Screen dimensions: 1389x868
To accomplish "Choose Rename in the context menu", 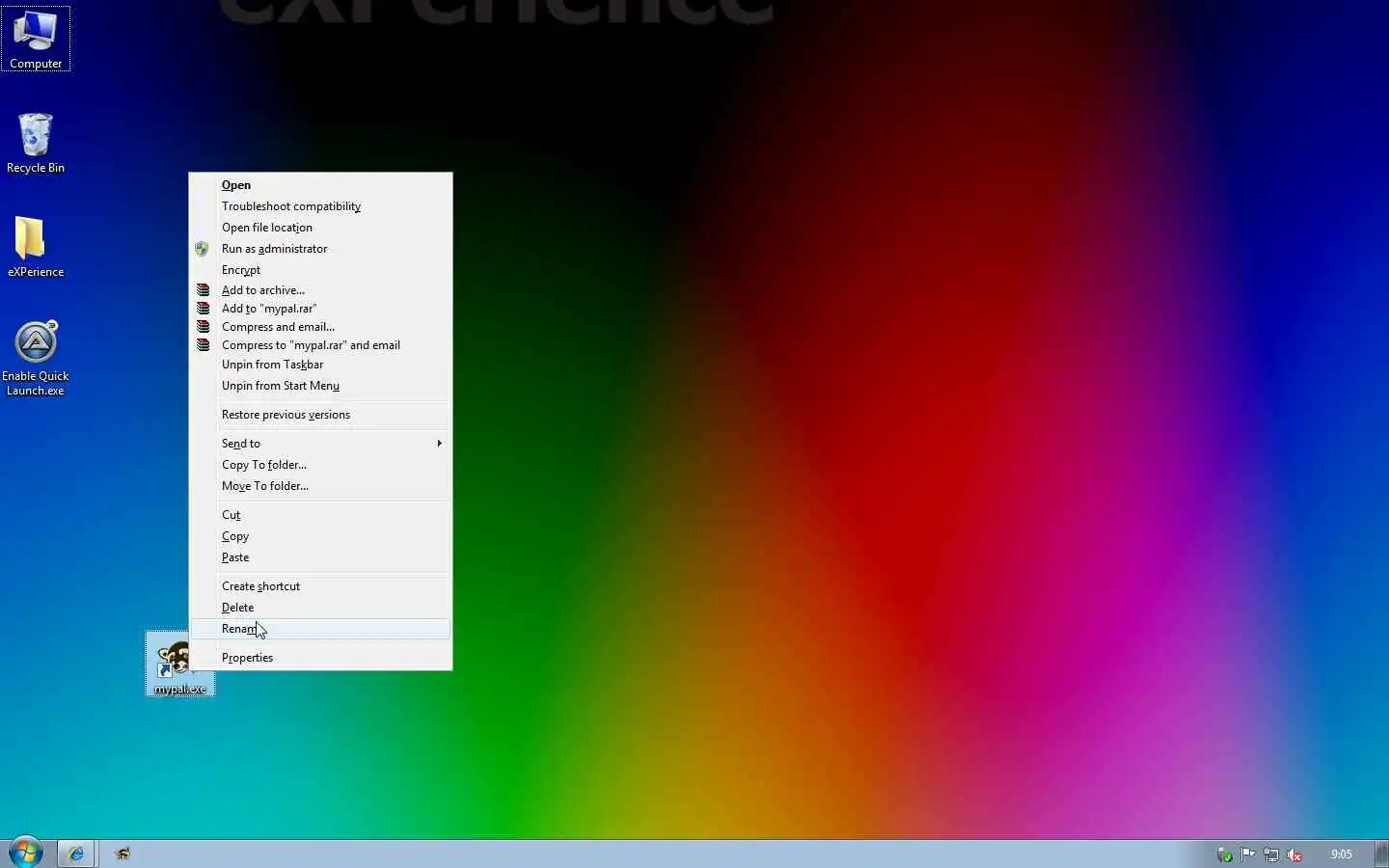I will 320,629.
